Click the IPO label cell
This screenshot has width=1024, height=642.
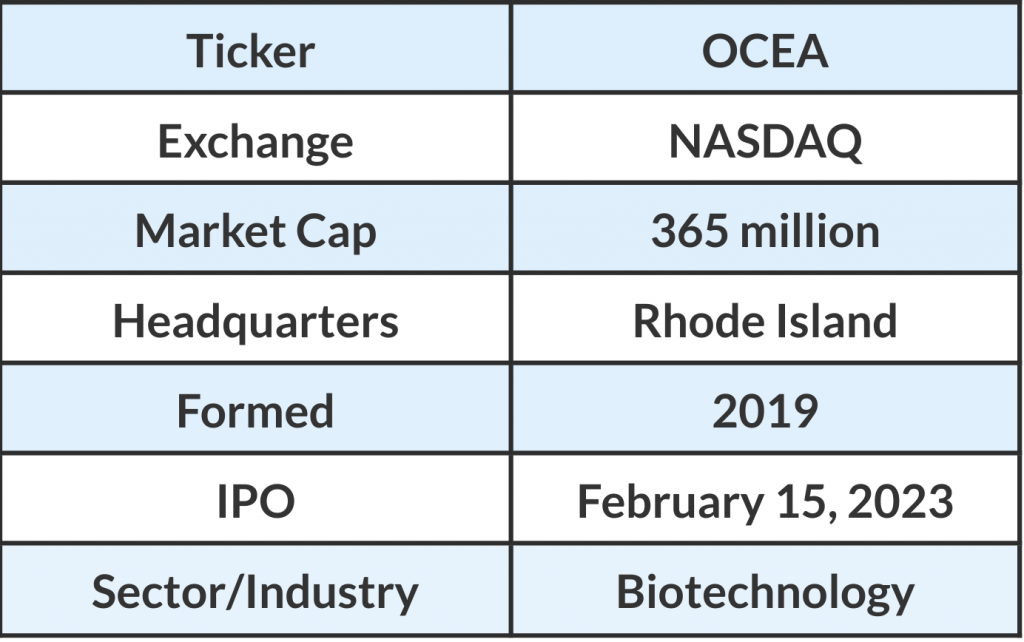pyautogui.click(x=255, y=502)
